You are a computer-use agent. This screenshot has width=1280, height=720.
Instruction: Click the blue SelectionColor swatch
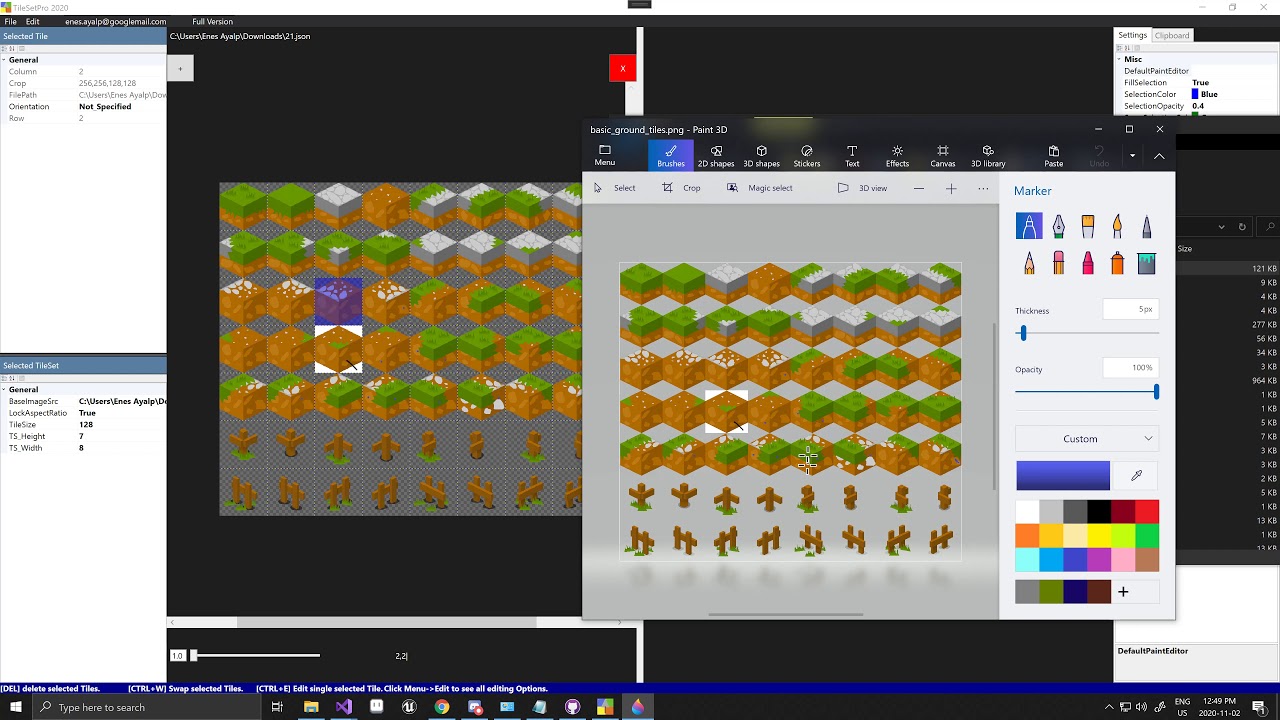[1195, 94]
